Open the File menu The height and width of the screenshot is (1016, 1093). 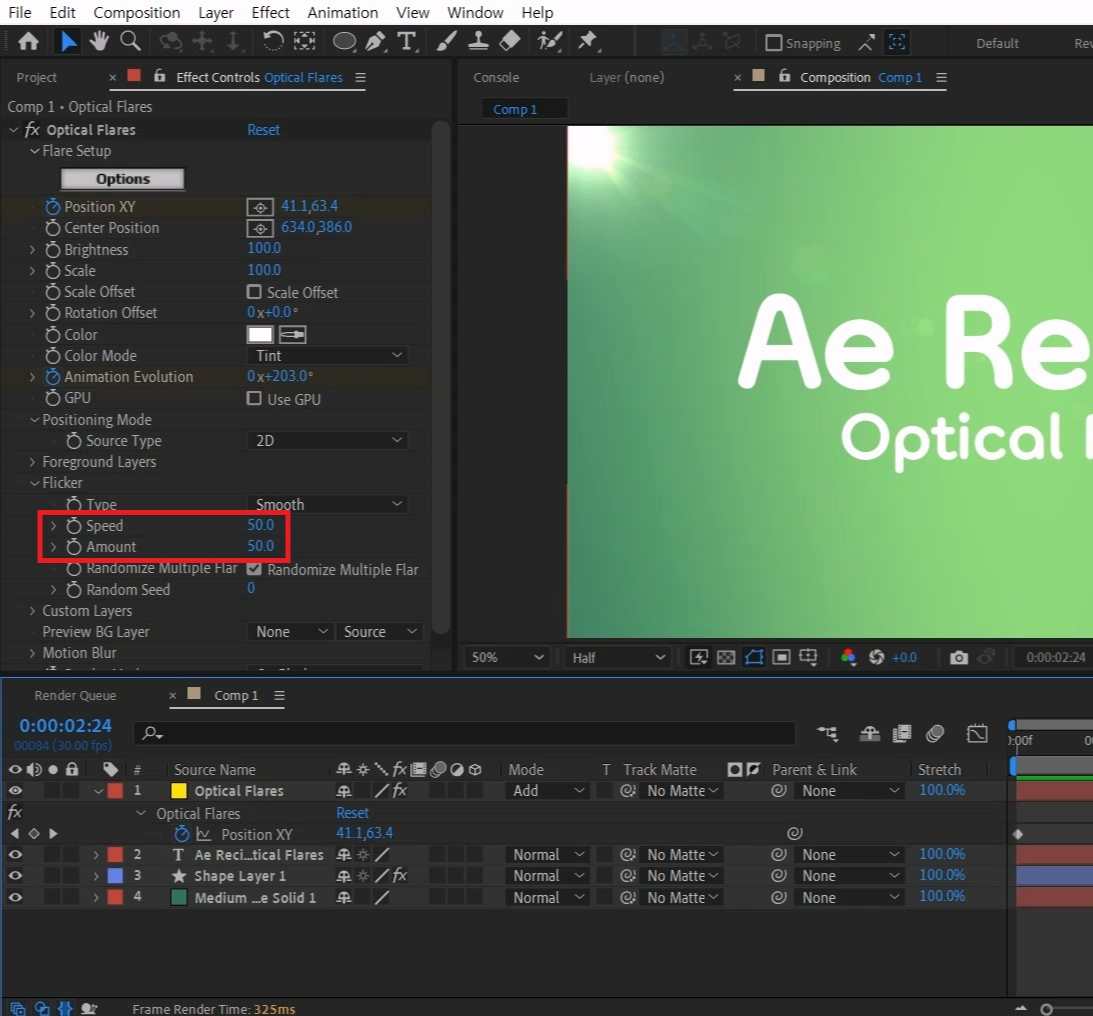click(20, 13)
